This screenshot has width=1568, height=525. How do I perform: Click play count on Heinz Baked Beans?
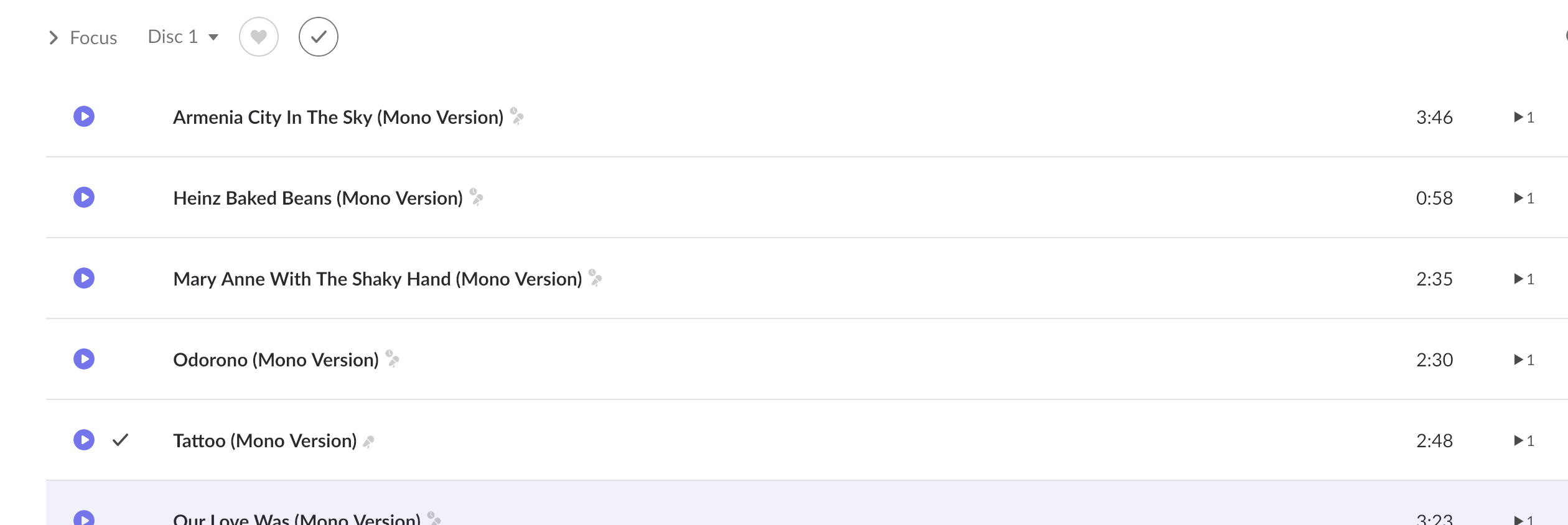[1524, 198]
